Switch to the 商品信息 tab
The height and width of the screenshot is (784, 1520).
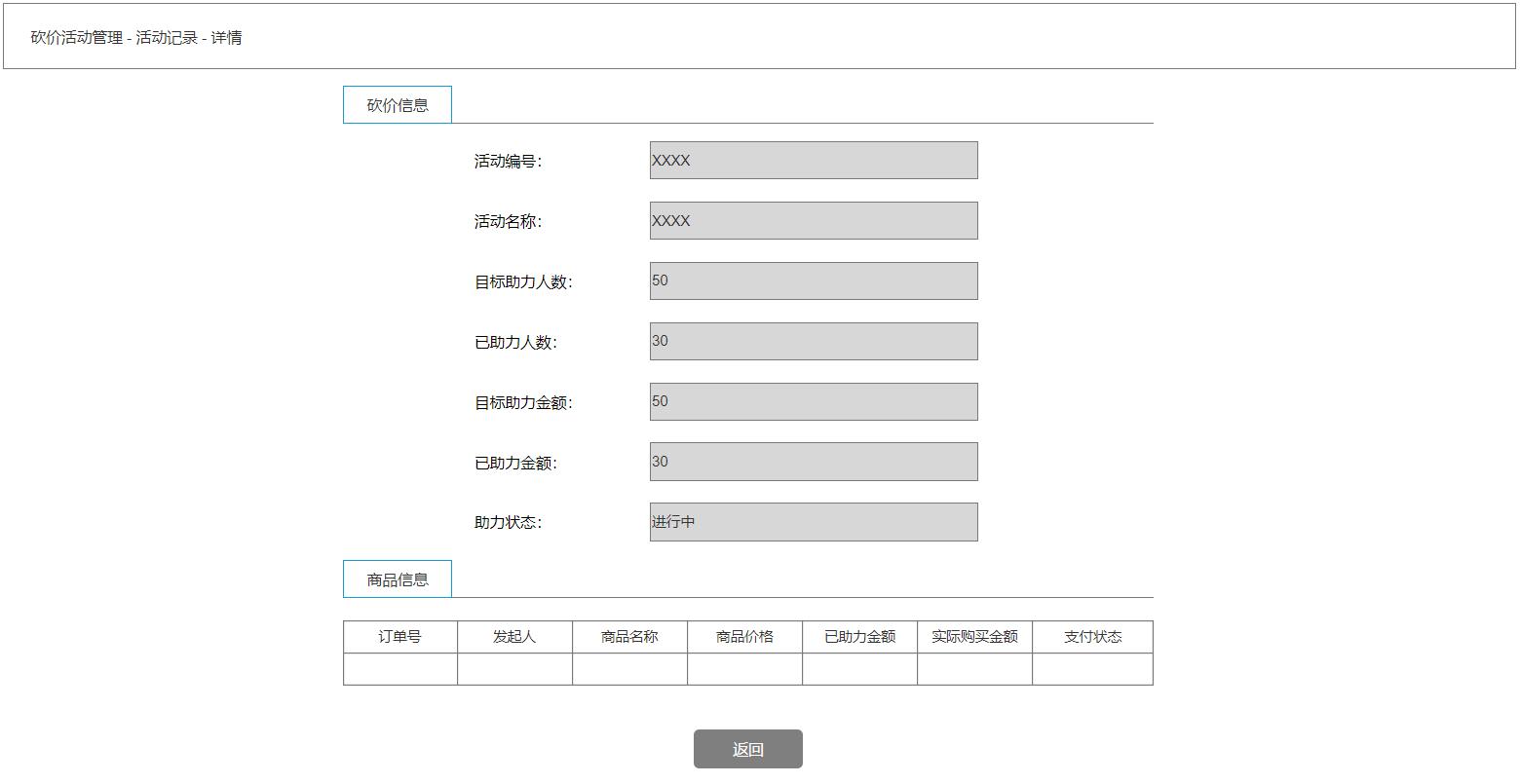click(397, 579)
